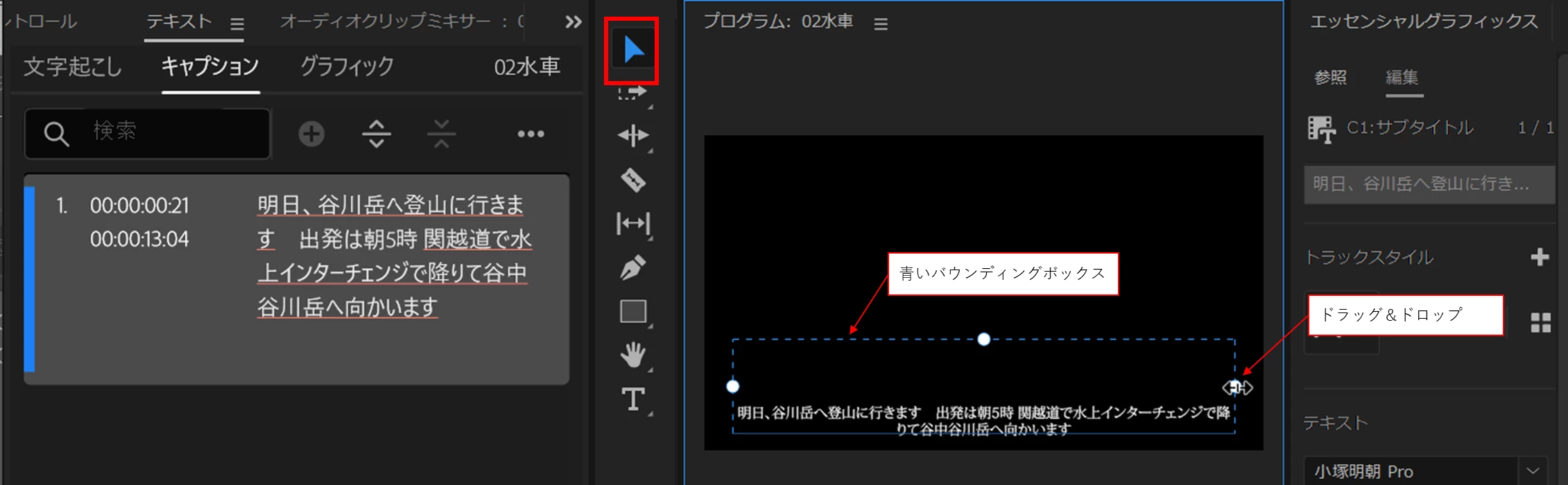Select the Razor tool
This screenshot has width=1568, height=485.
[x=633, y=180]
